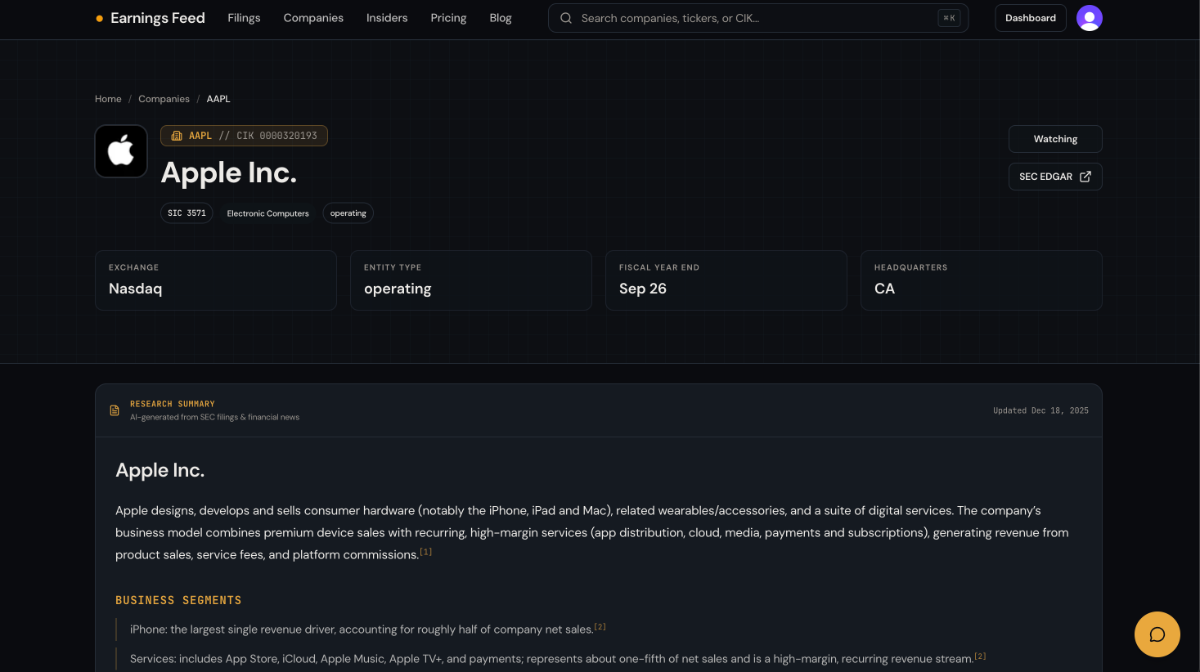Click the Dashboard button

[1030, 18]
